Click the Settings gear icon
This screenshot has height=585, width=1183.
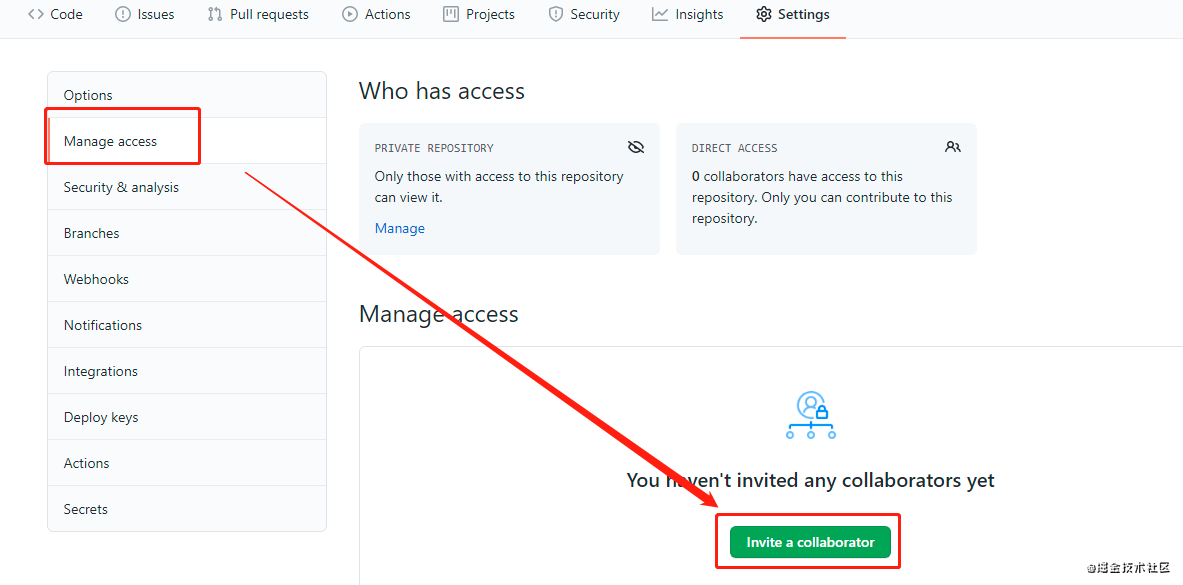pyautogui.click(x=764, y=14)
